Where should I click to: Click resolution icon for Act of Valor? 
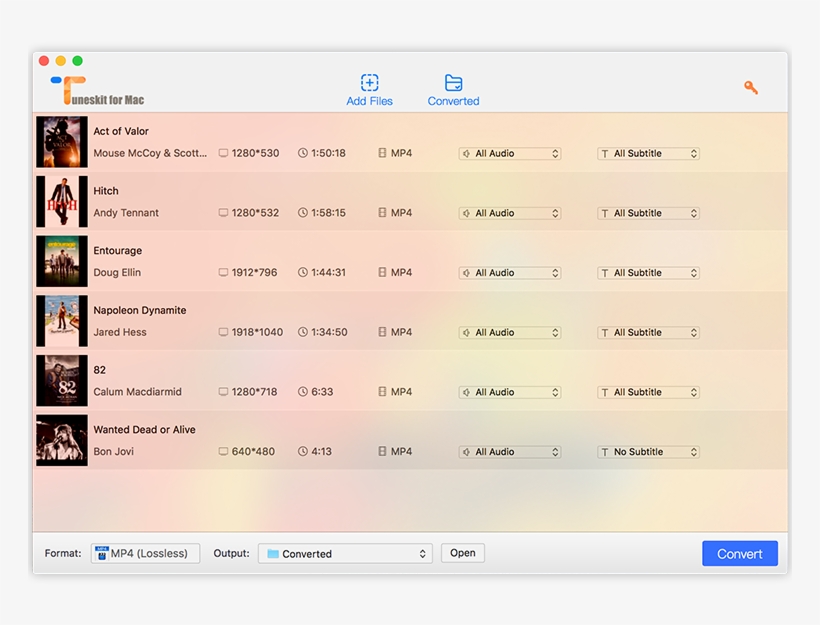[x=223, y=153]
